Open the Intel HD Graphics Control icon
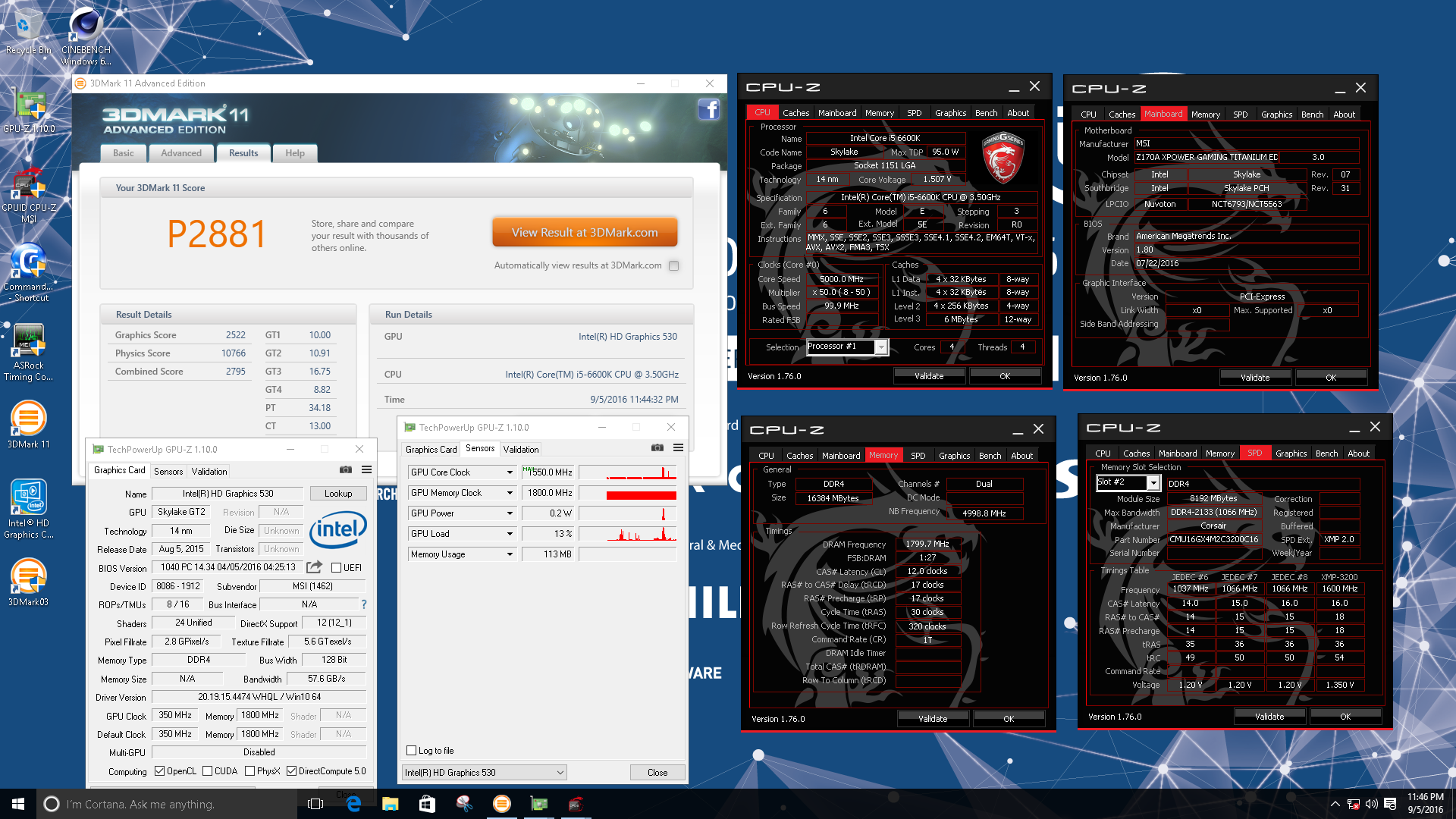 point(28,509)
